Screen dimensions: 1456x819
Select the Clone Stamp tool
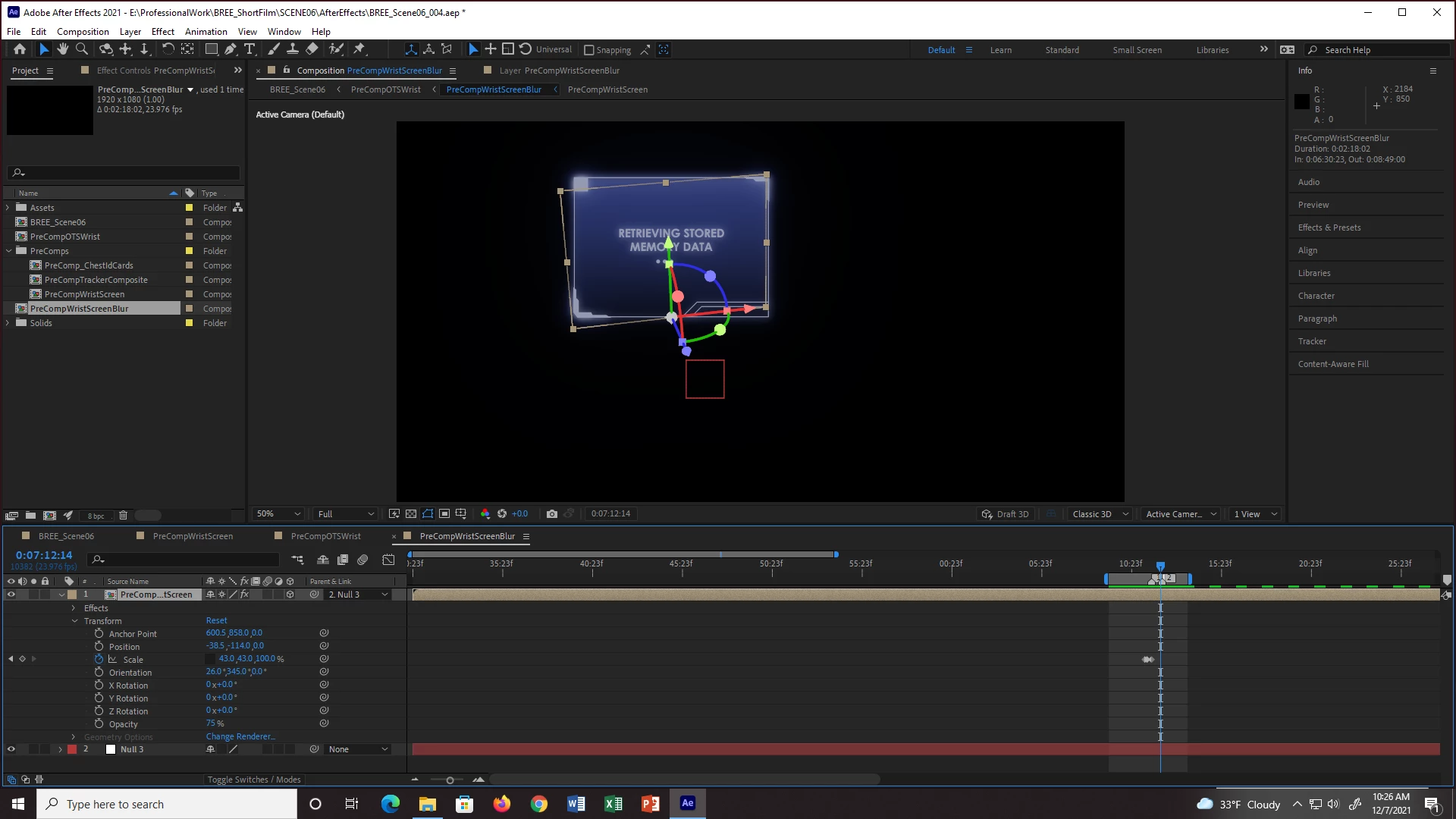(x=292, y=49)
